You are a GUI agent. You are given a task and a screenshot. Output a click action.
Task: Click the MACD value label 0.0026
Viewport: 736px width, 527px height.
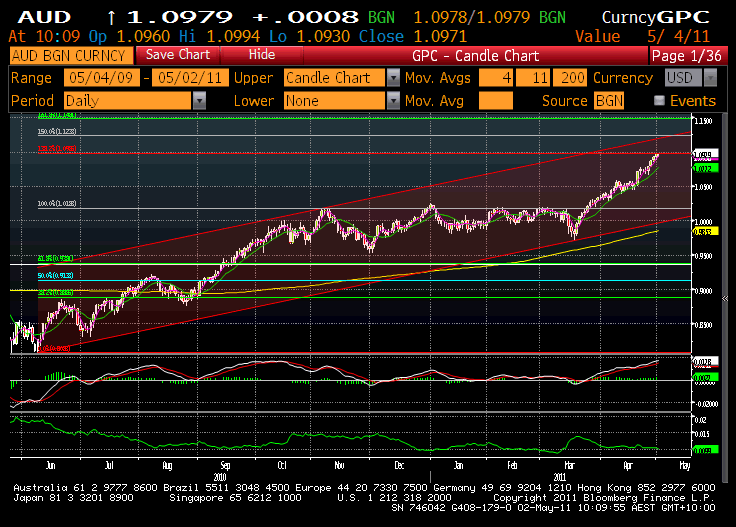[x=703, y=362]
